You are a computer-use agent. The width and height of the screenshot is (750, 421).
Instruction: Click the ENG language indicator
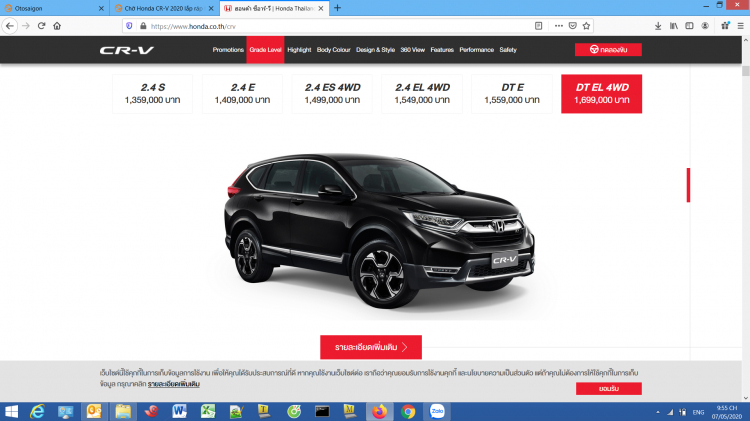pyautogui.click(x=698, y=412)
